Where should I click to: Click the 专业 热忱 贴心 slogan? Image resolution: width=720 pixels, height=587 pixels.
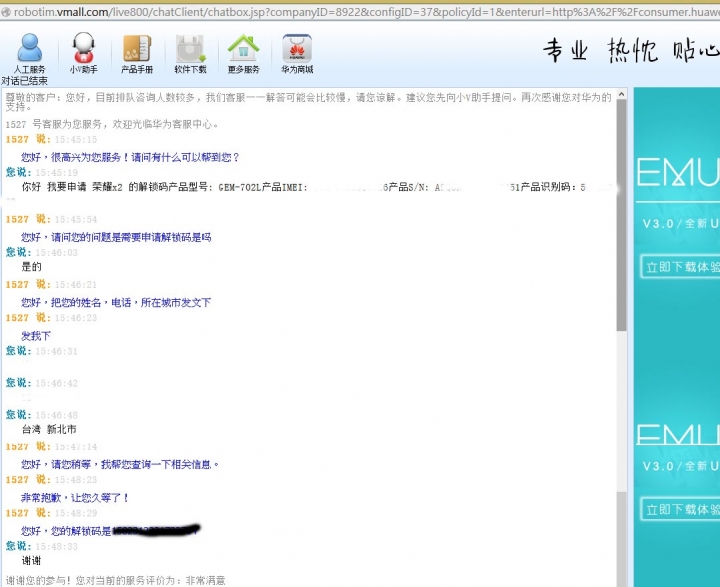click(631, 50)
